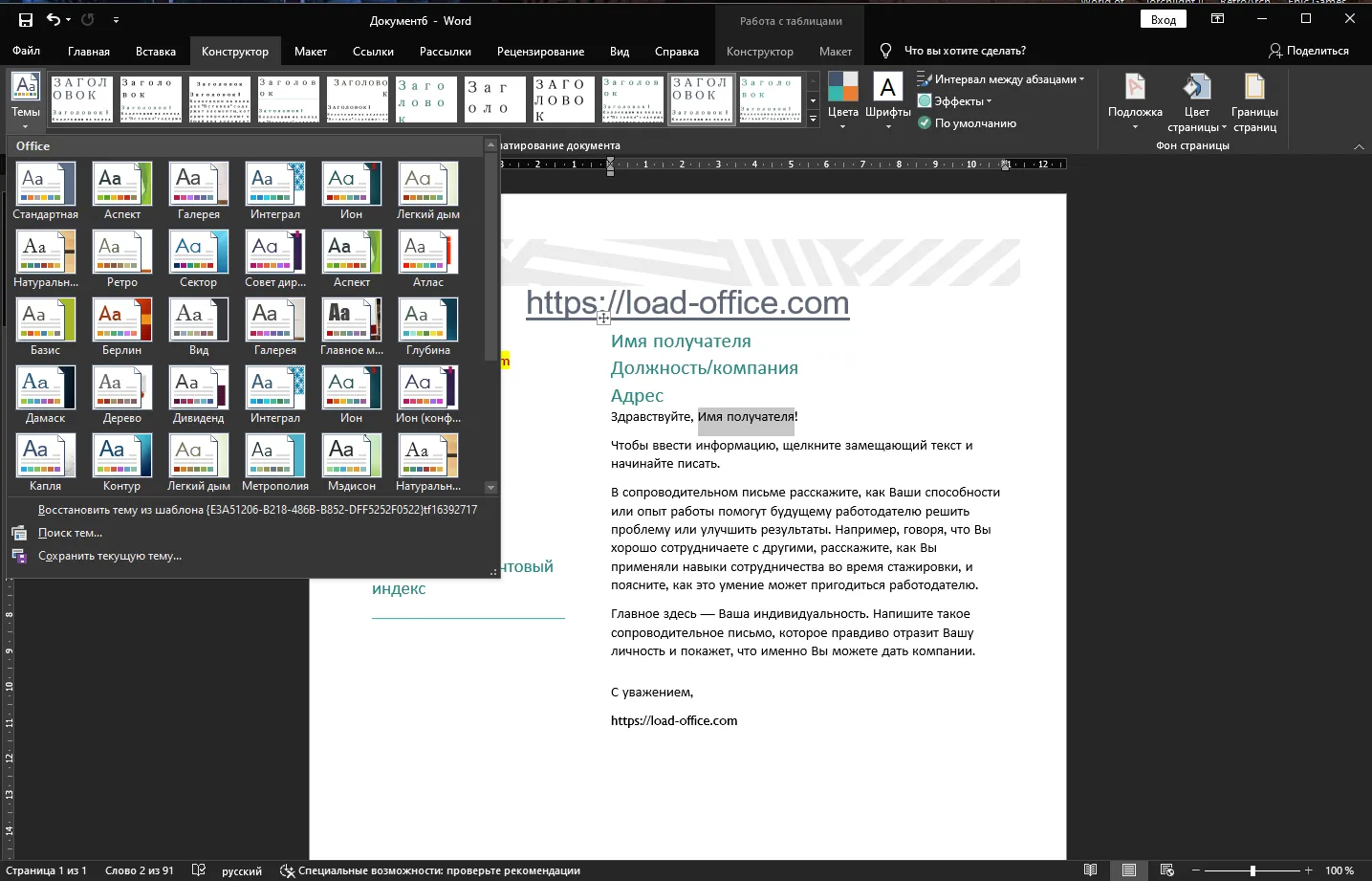Switch to Web Layout view
Viewport: 1372px width, 881px height.
pyautogui.click(x=1166, y=870)
